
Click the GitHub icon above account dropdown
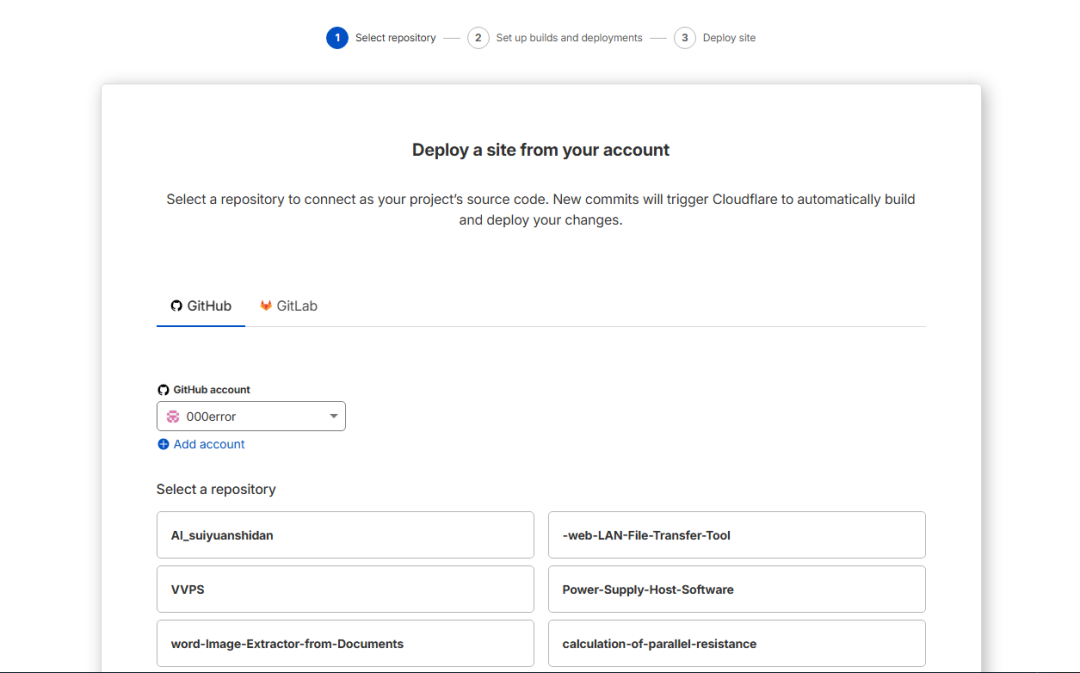click(164, 390)
